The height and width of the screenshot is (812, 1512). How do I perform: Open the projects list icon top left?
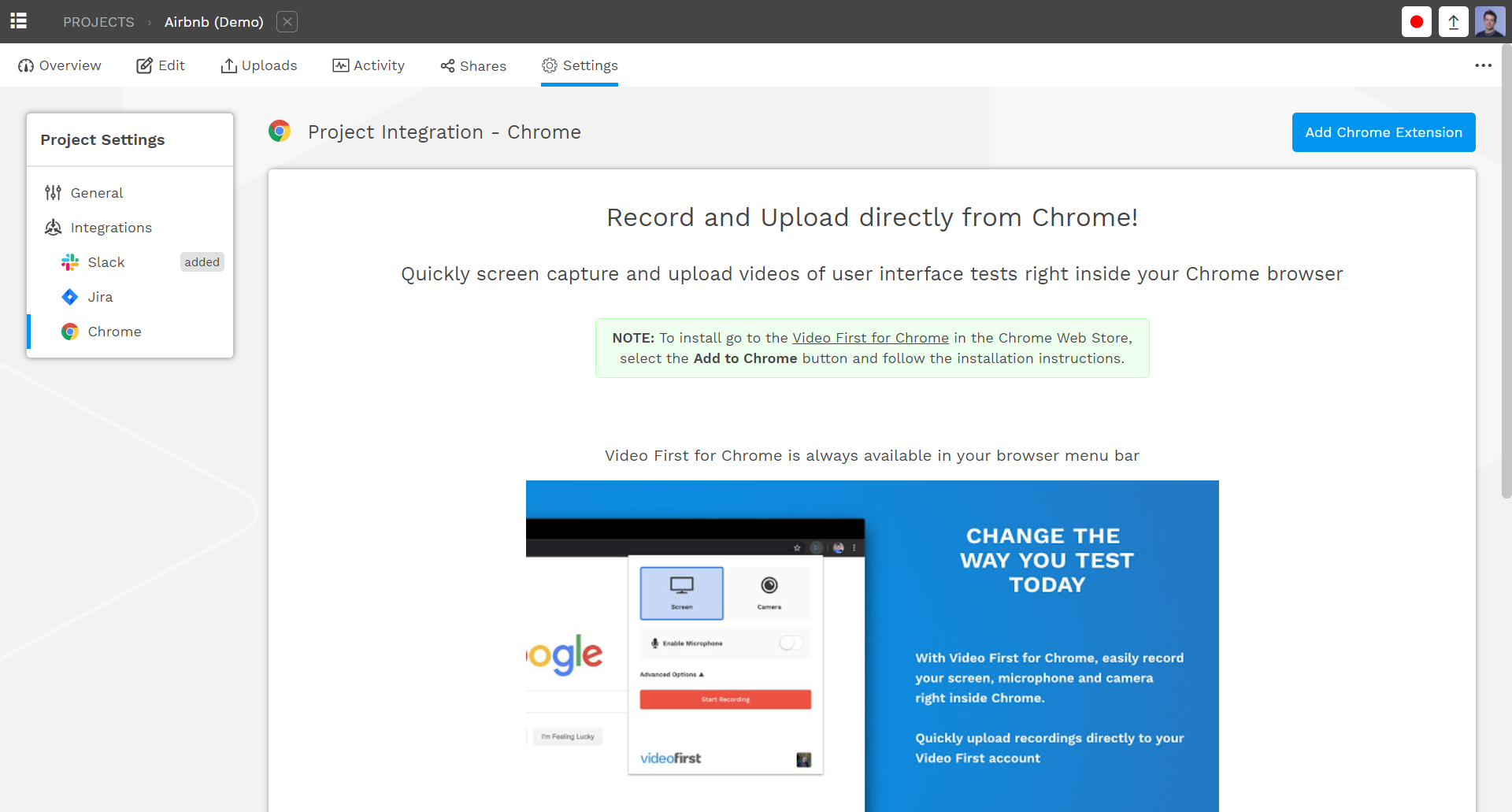(18, 20)
